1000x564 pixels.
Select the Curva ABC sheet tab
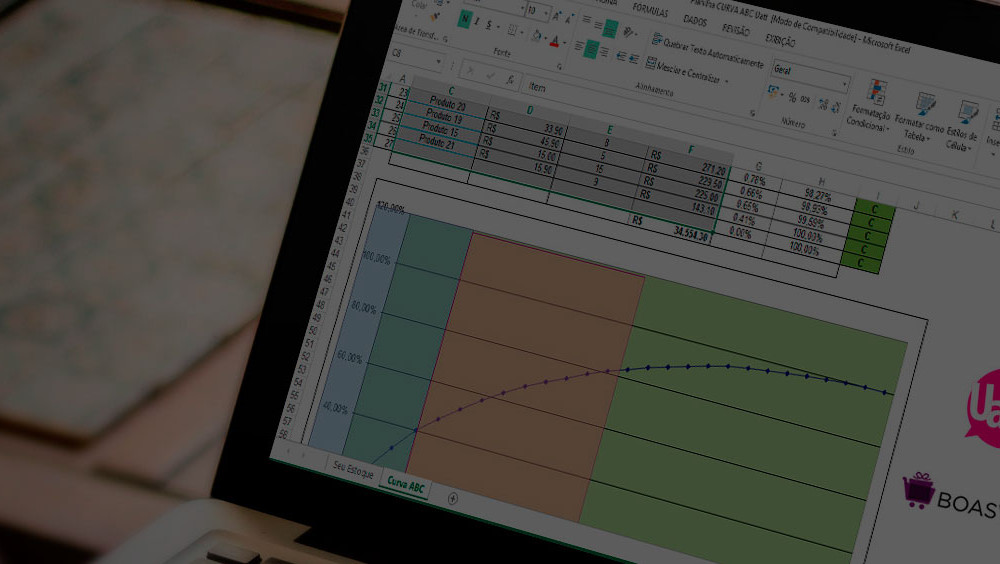pyautogui.click(x=406, y=486)
